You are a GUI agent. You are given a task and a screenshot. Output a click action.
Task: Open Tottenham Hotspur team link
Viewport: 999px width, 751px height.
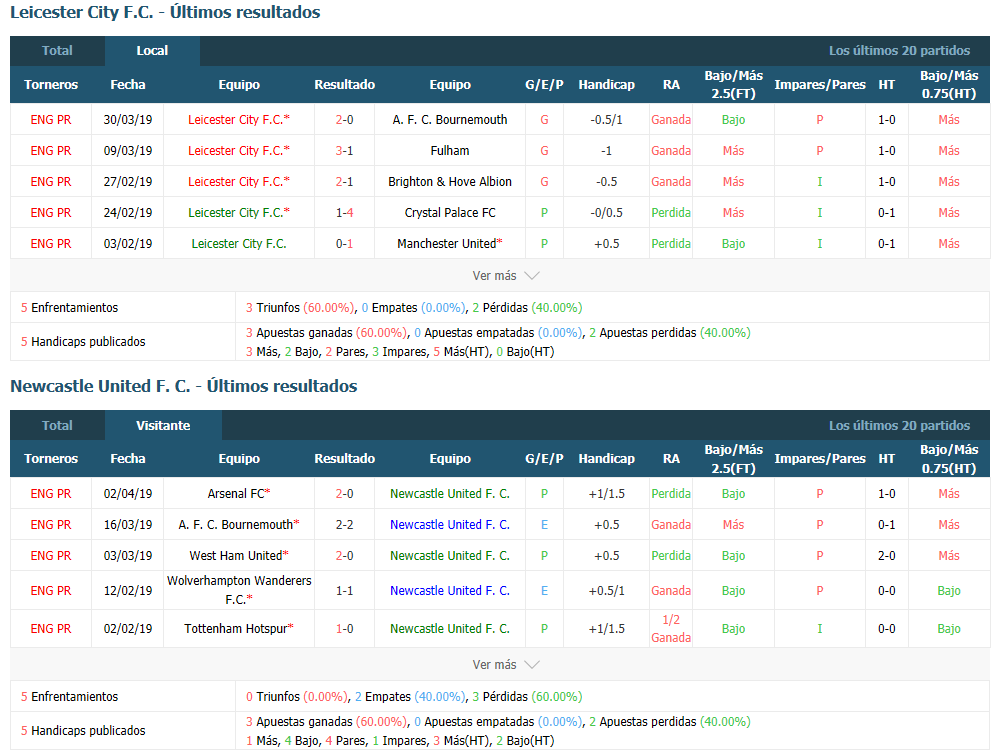(239, 629)
